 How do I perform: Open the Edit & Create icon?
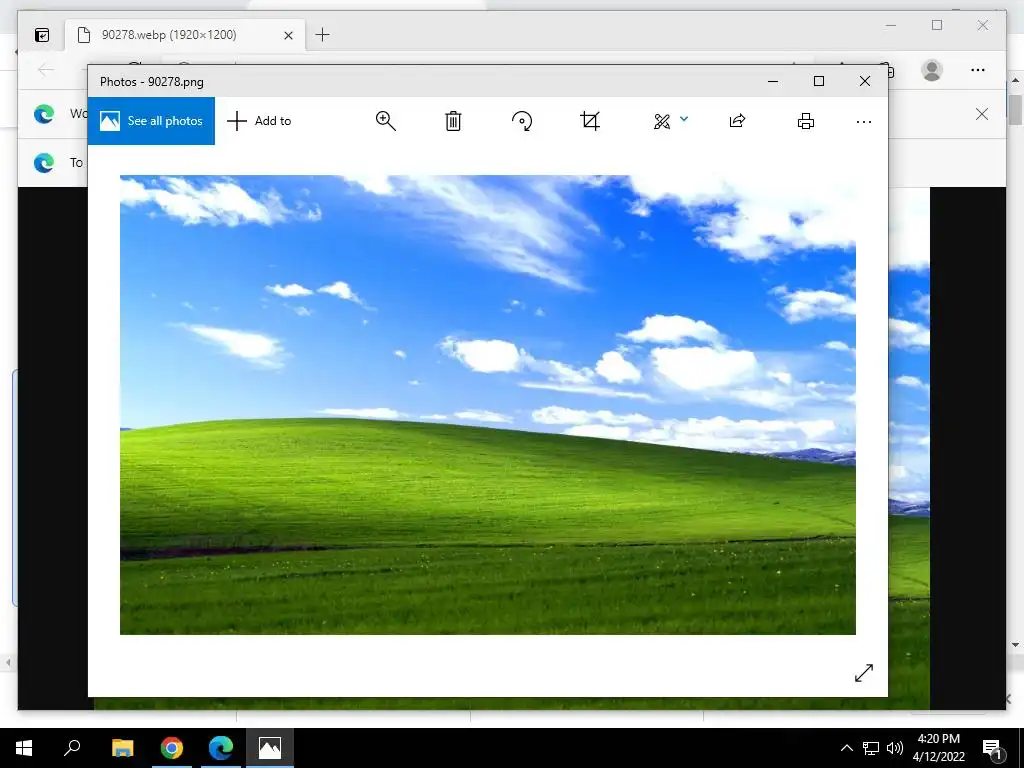tap(662, 121)
